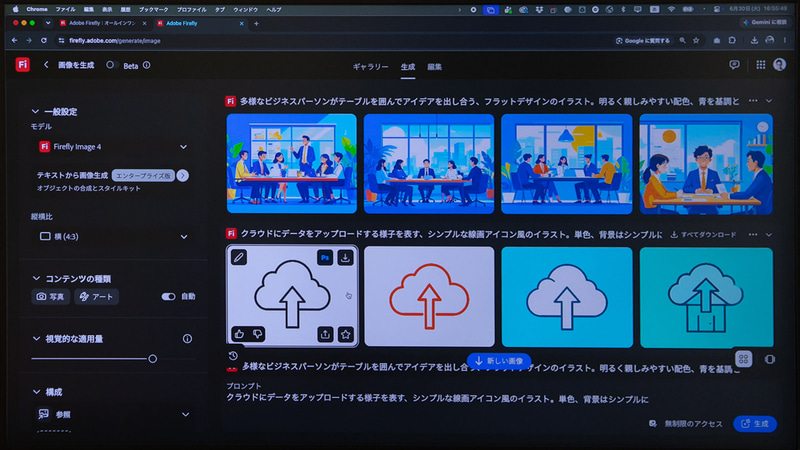Open Chrome extensions puzzle icon
Screen dimensions: 800x450
(x=732, y=40)
